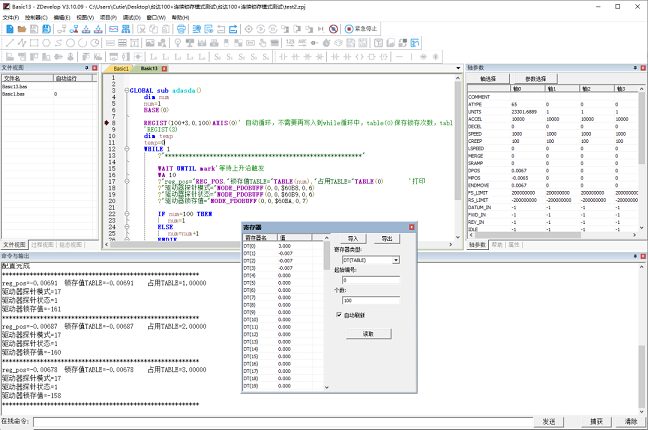Click the 在线命令 command input field
The image size is (648, 430).
pos(283,422)
